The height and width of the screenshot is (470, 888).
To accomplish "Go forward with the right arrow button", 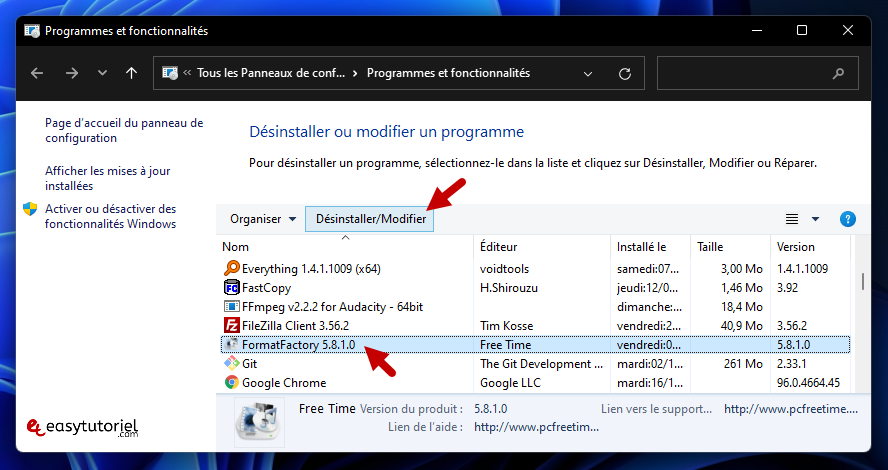I will (72, 73).
